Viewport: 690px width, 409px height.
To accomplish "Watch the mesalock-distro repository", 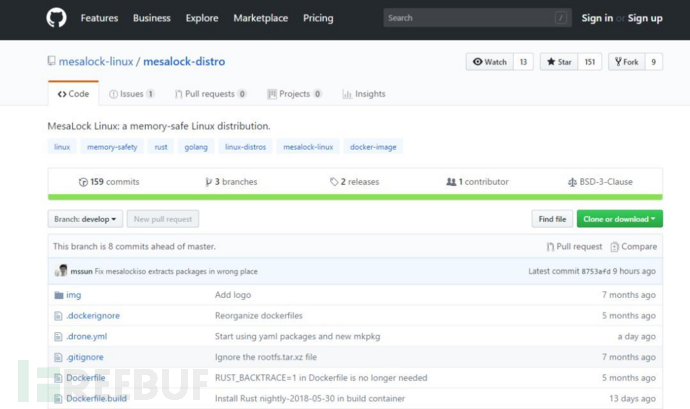I will click(x=489, y=62).
